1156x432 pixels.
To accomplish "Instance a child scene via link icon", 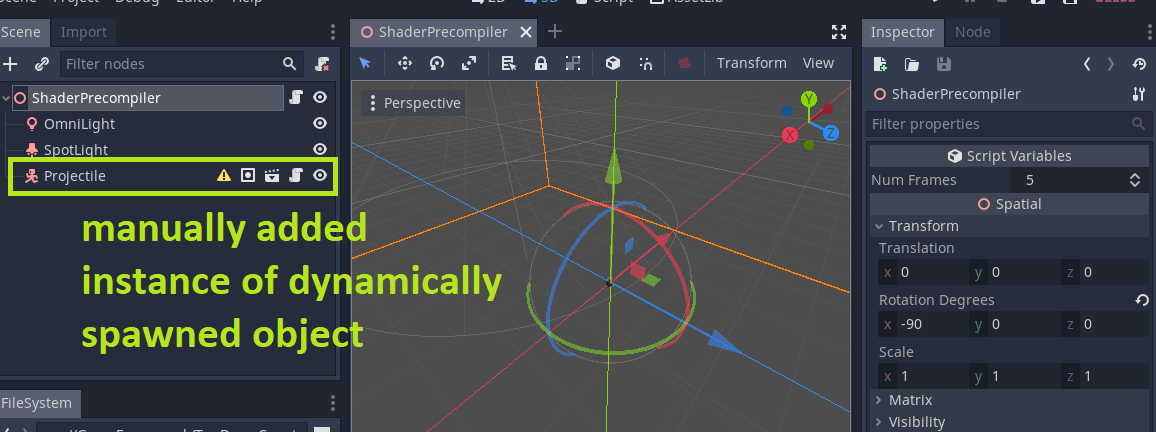I will pyautogui.click(x=42, y=64).
